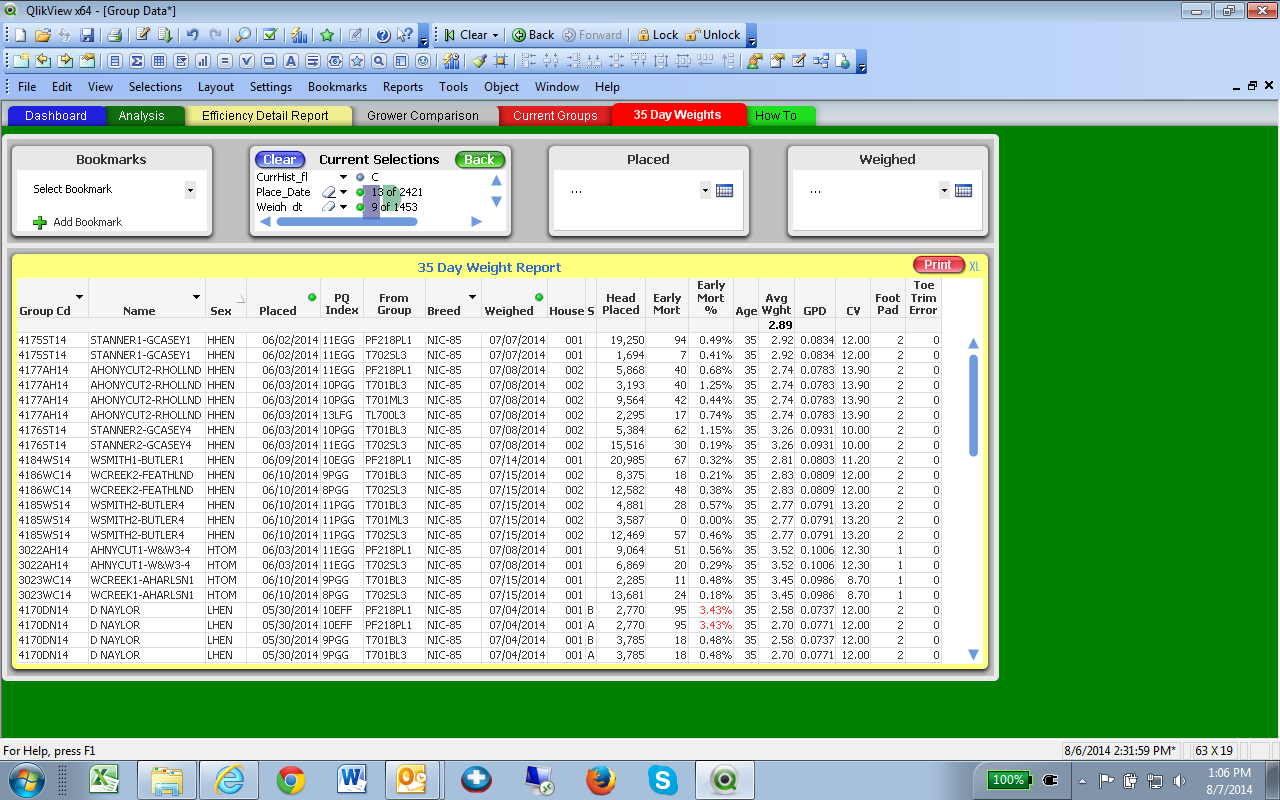Open a document with the folder icon
The image size is (1280, 800).
[x=43, y=35]
